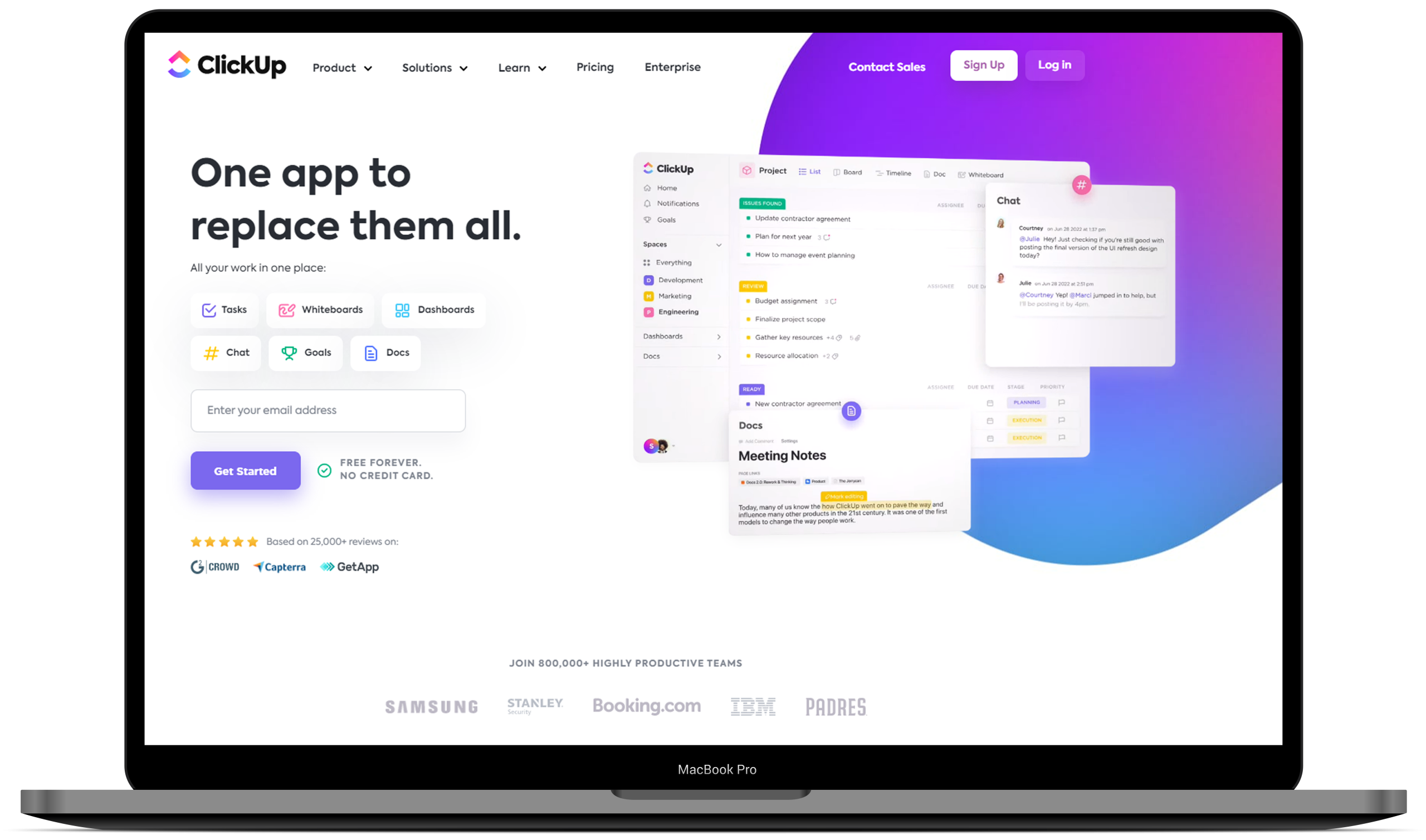
Task: Click the Goals feature icon
Action: click(x=290, y=352)
